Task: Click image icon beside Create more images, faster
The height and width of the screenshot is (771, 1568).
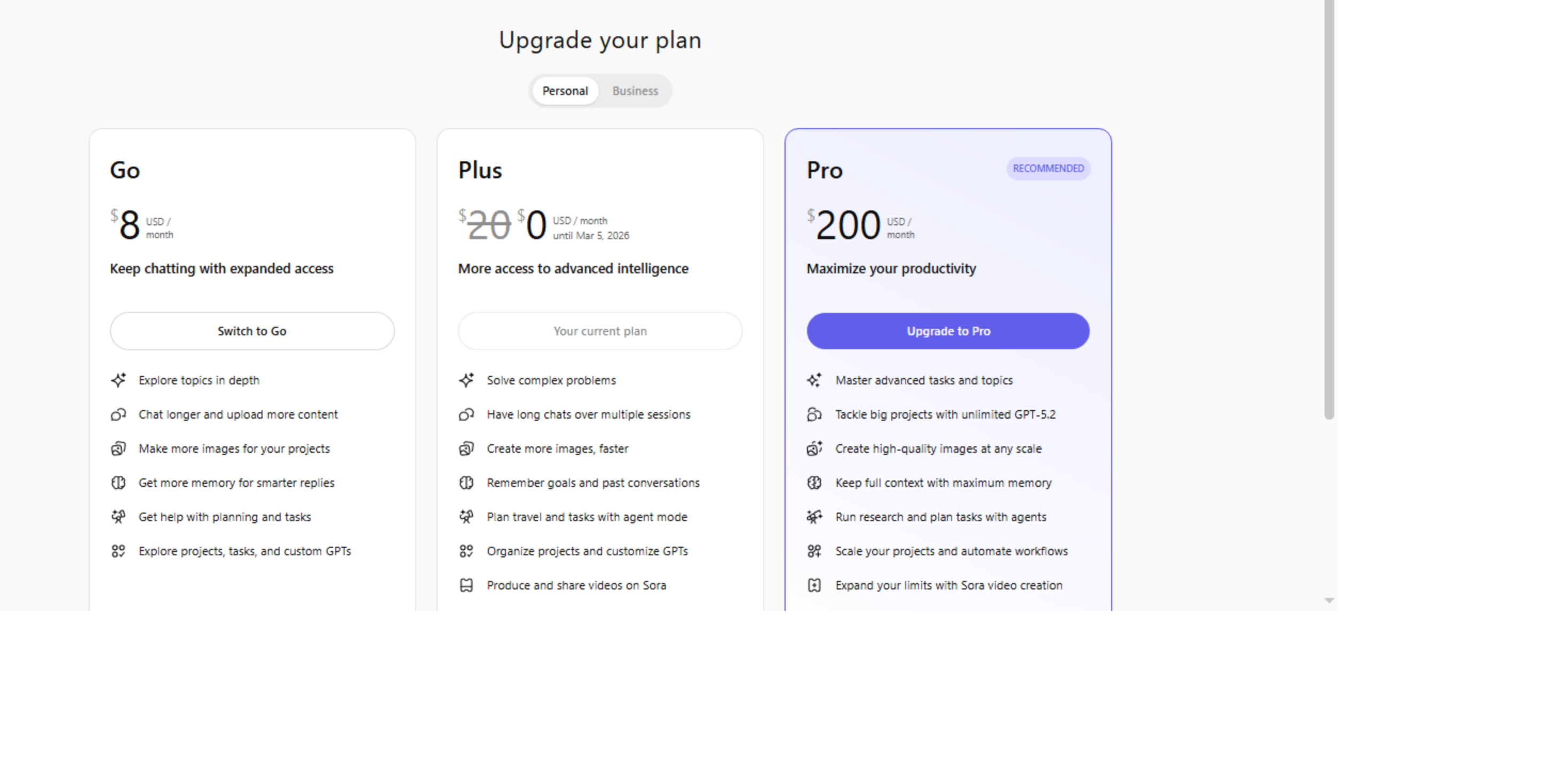Action: [x=466, y=448]
